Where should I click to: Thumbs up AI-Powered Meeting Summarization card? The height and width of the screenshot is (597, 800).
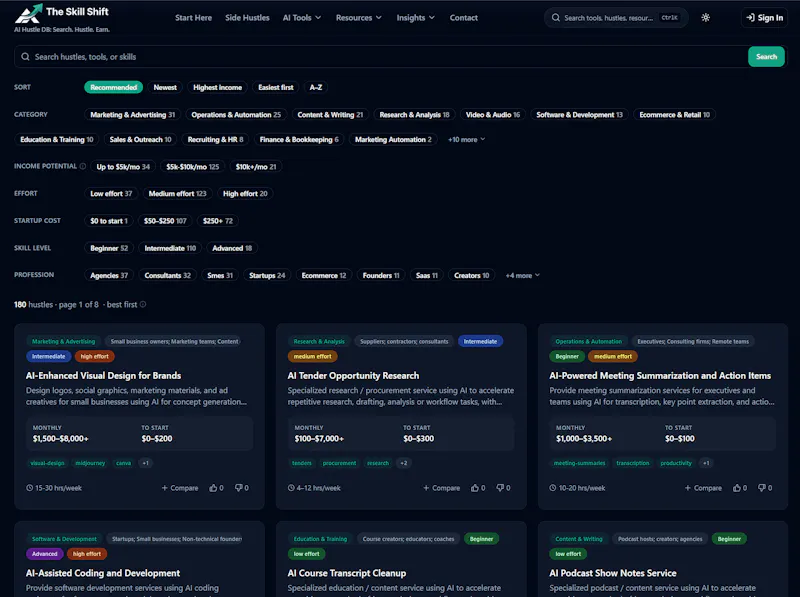click(x=737, y=488)
